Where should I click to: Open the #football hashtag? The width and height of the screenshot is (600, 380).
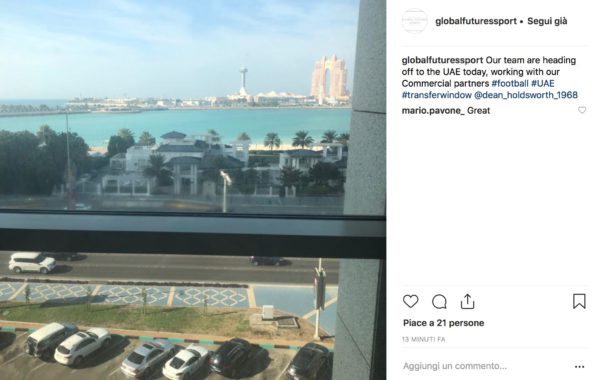click(510, 83)
